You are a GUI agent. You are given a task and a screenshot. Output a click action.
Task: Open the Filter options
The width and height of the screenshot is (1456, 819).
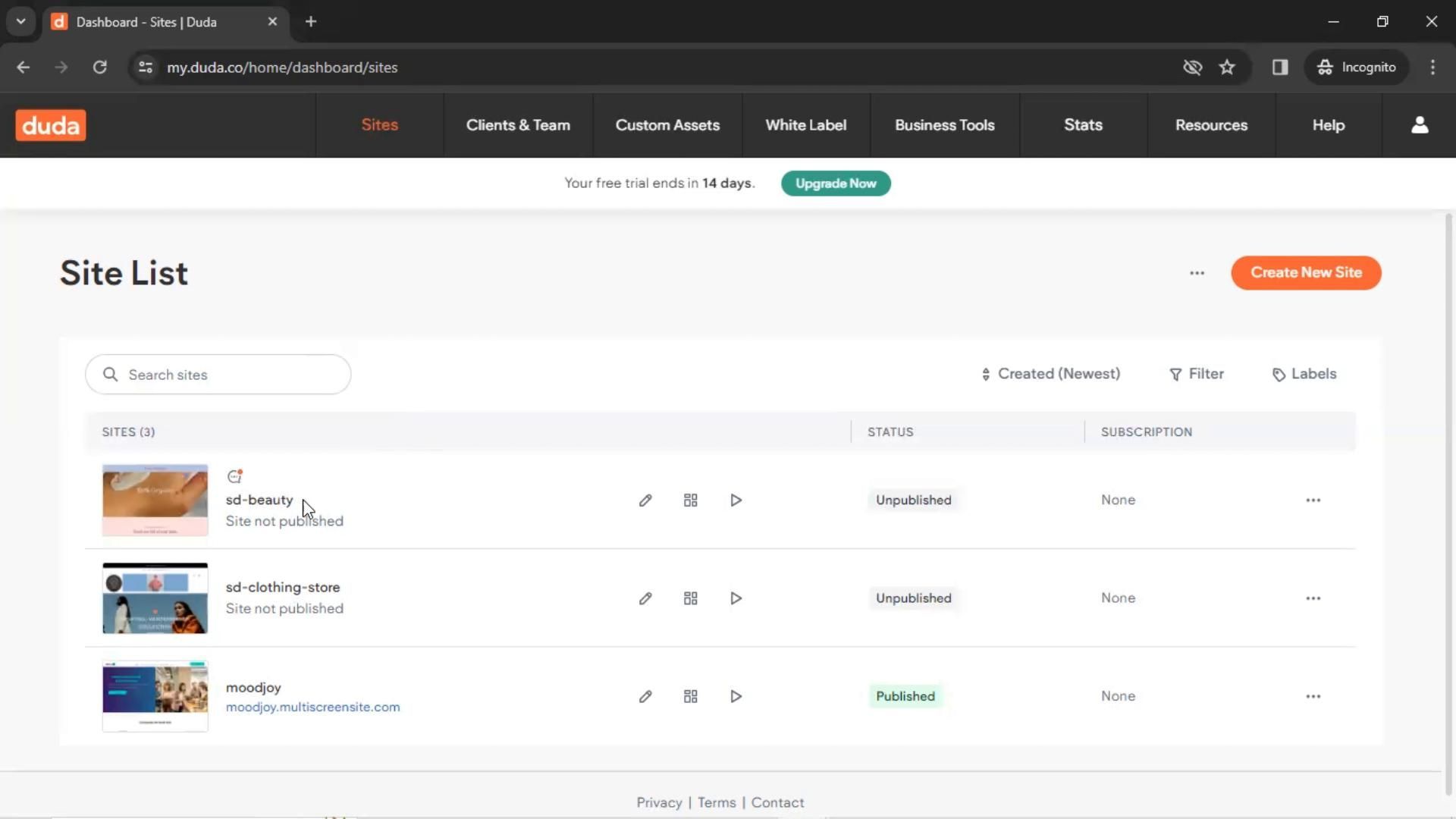coord(1197,374)
